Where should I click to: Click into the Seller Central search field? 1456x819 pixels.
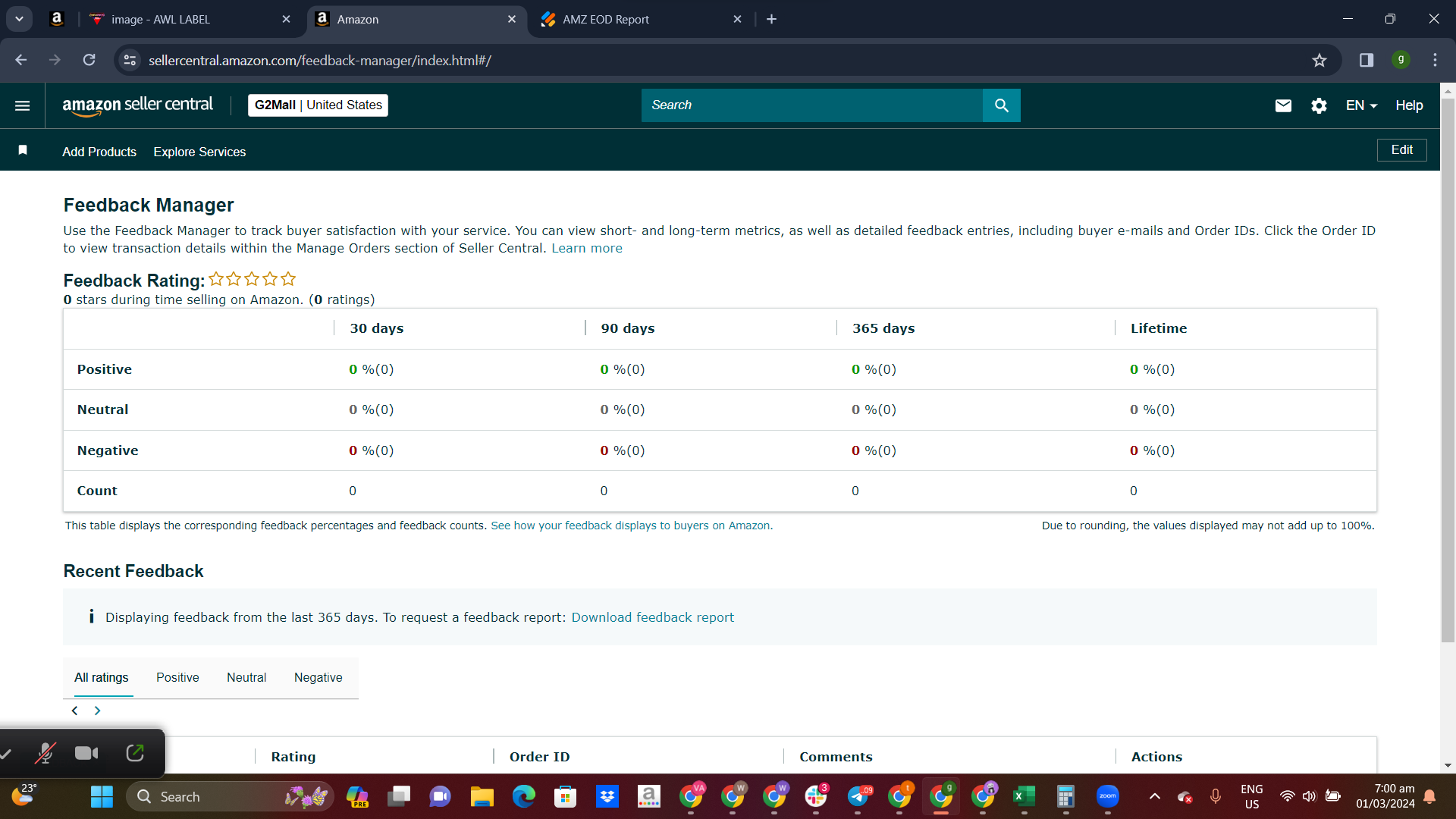[811, 105]
